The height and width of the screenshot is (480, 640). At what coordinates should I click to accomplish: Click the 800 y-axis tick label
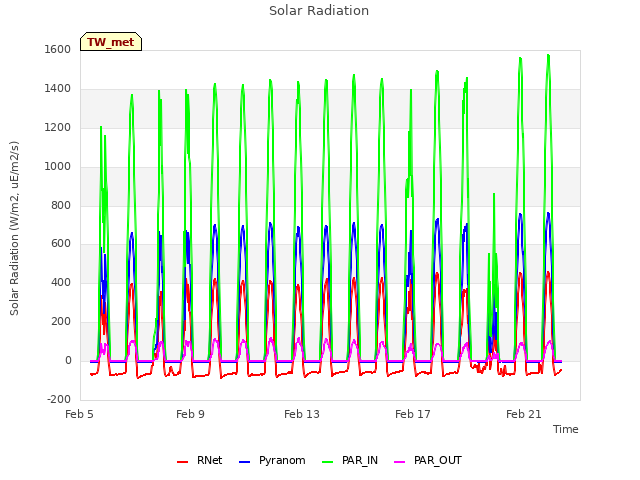click(x=61, y=205)
